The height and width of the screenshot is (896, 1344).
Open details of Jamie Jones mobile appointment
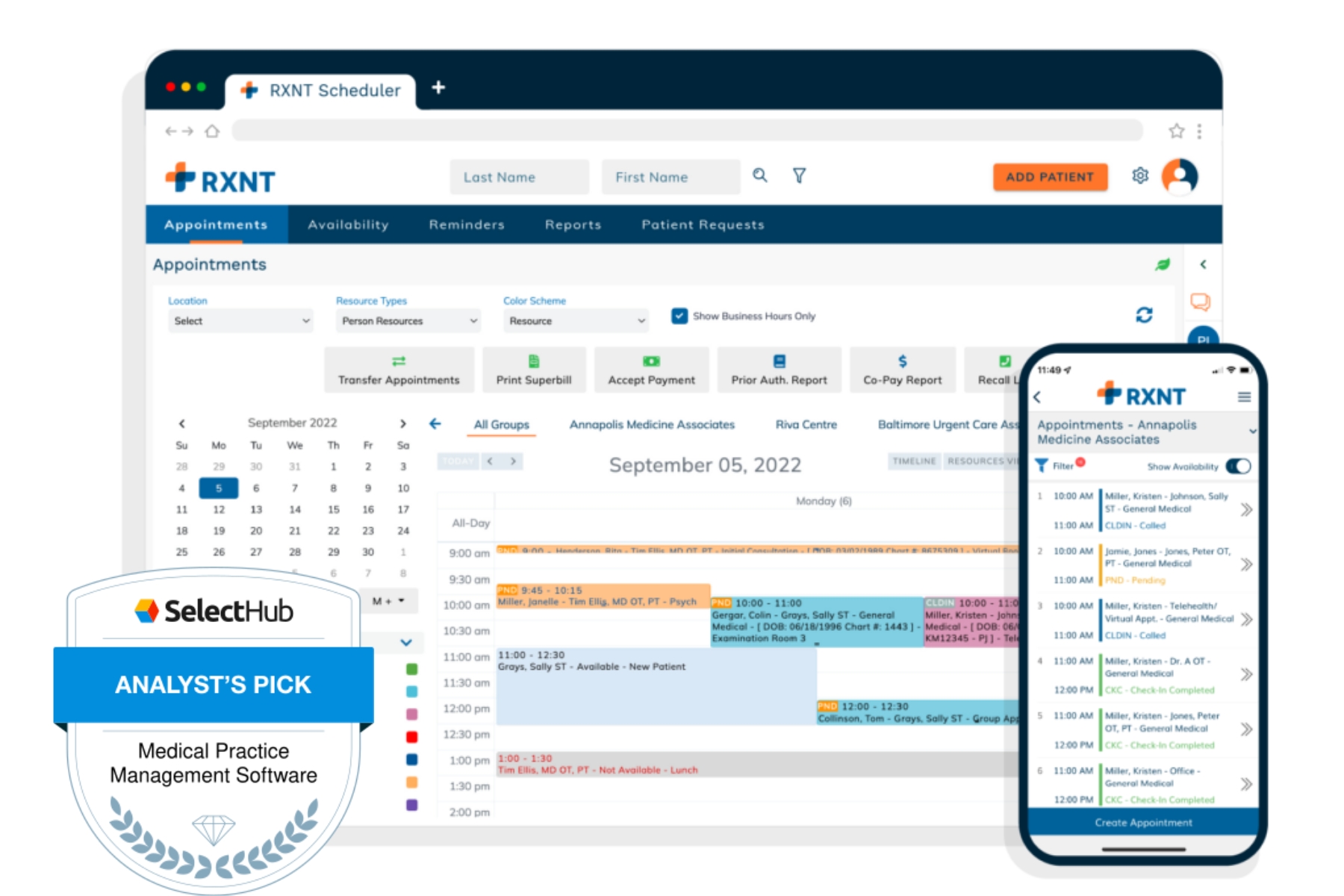coord(1246,565)
